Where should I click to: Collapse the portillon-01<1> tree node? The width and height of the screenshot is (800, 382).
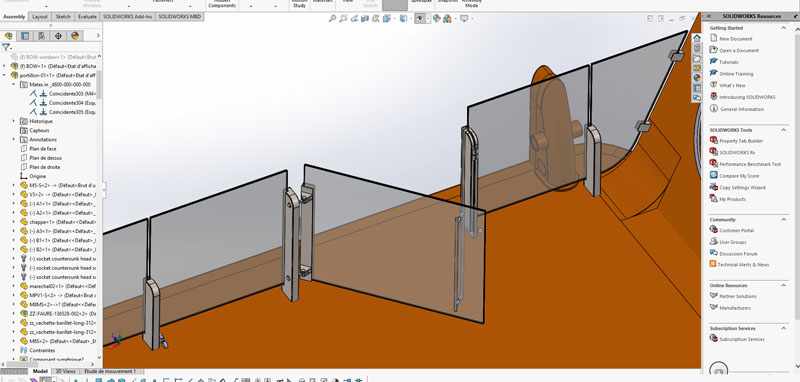coord(5,75)
